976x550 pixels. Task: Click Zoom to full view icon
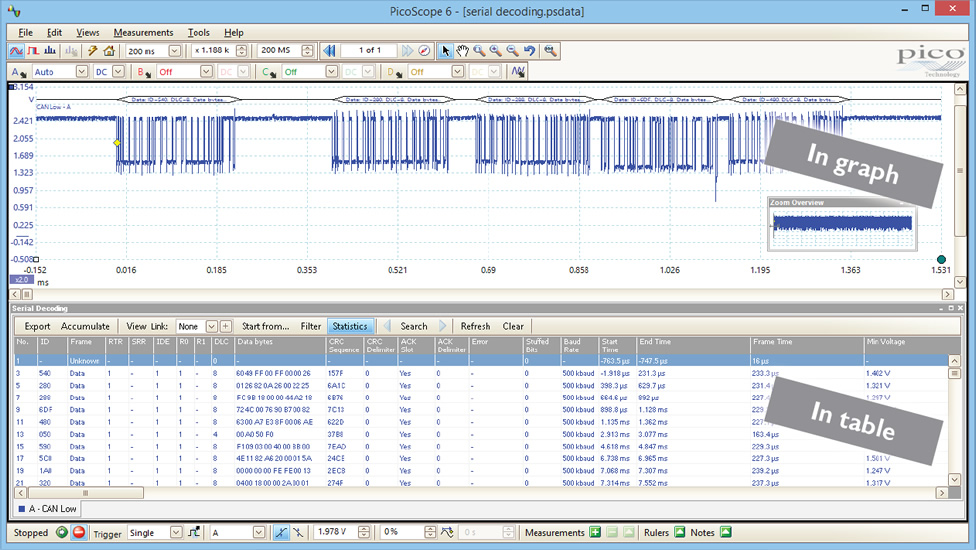click(x=550, y=50)
